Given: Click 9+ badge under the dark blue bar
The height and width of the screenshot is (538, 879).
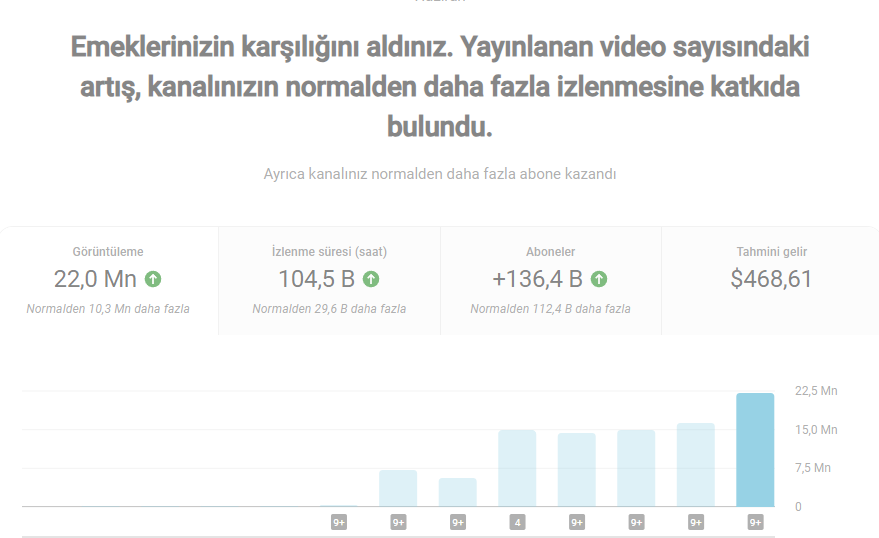Looking at the screenshot, I should click(x=755, y=523).
